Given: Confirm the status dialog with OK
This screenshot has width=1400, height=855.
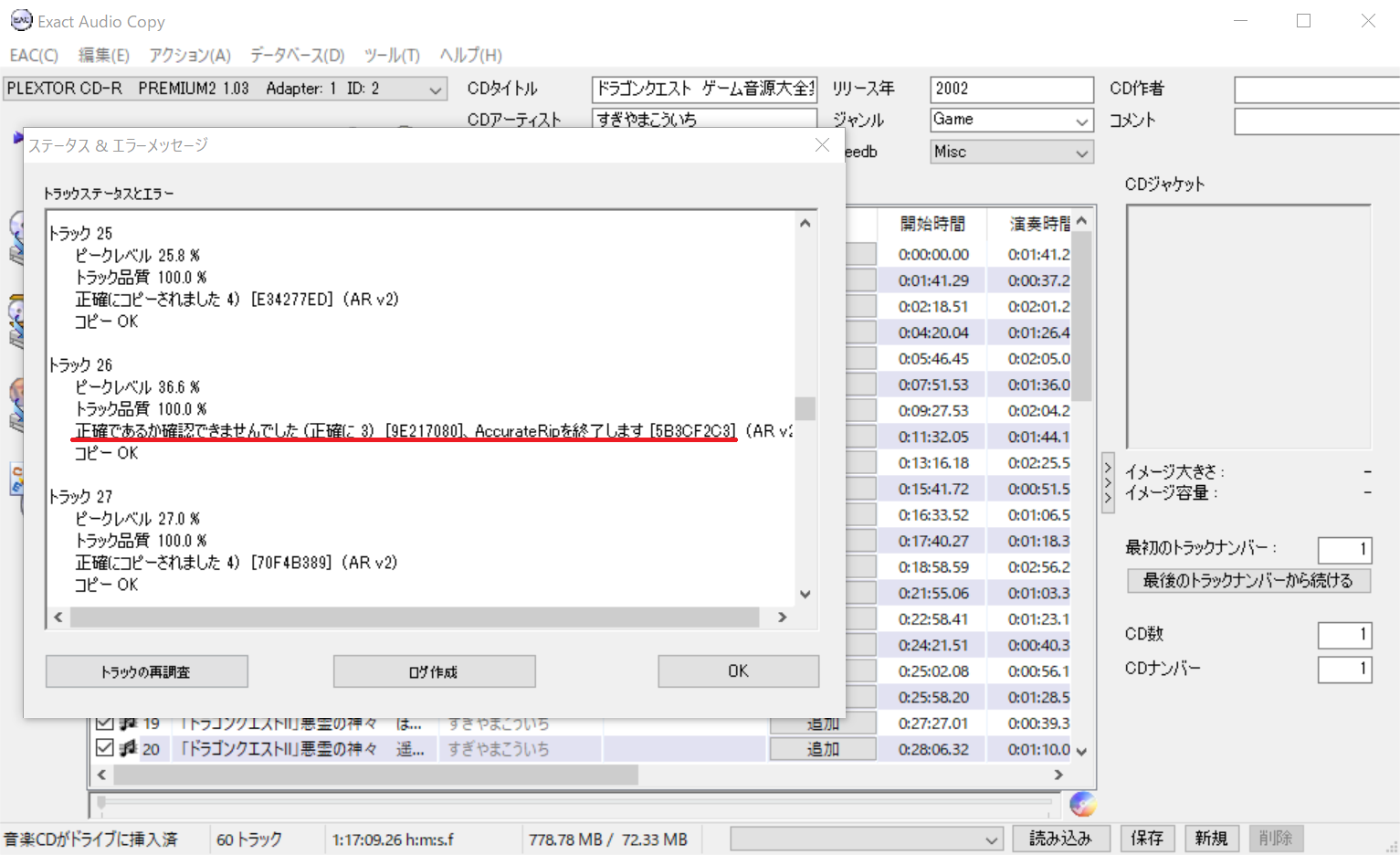Looking at the screenshot, I should [738, 671].
